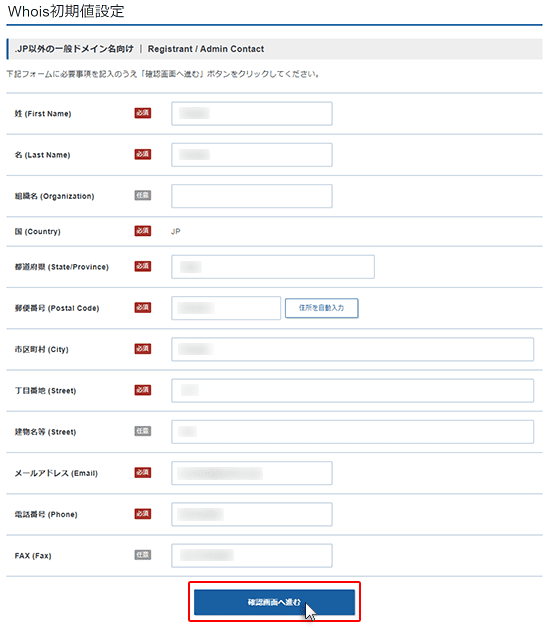Click the optional badge beside Organization

143,195
